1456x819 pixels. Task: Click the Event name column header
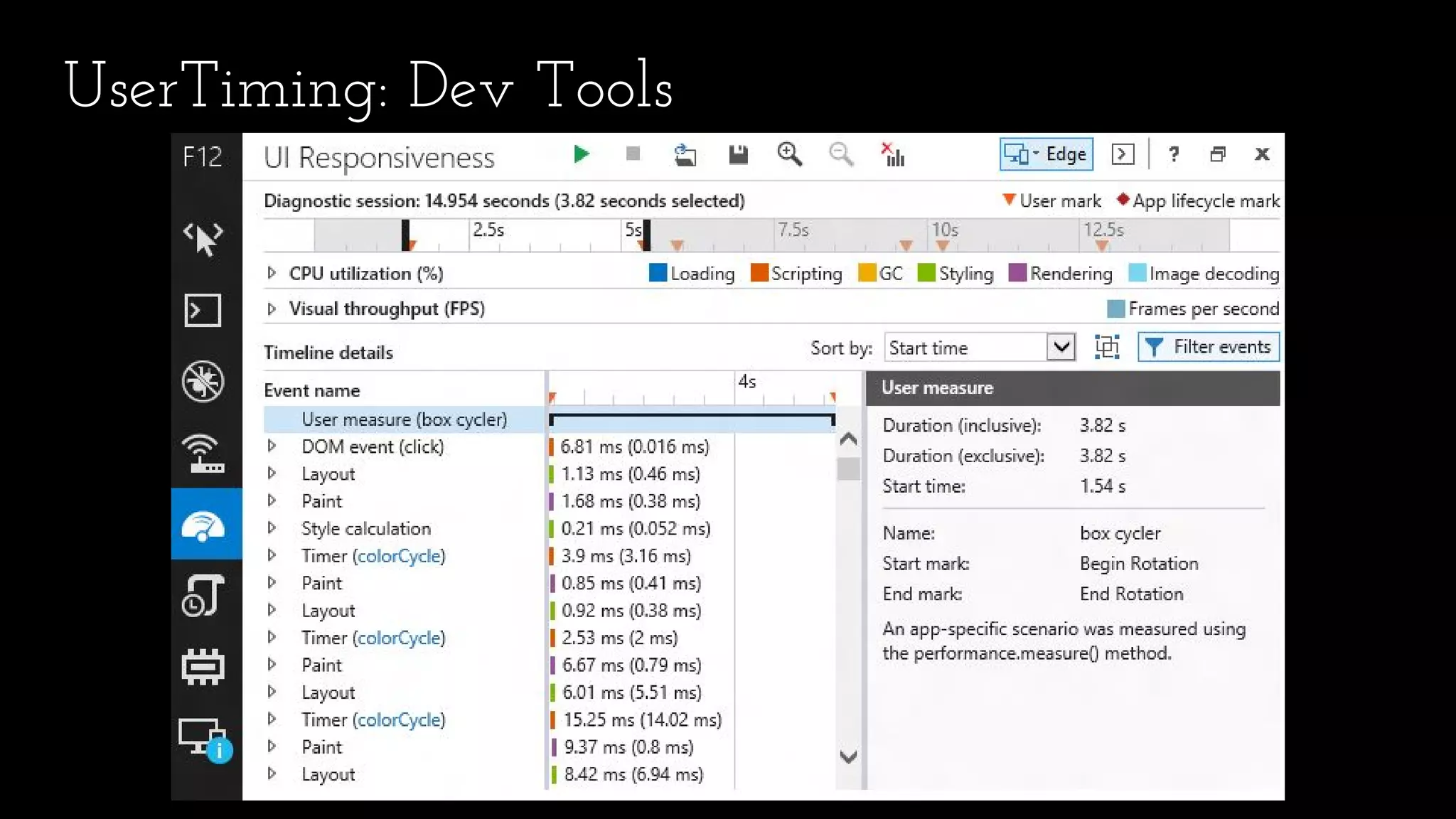point(312,390)
